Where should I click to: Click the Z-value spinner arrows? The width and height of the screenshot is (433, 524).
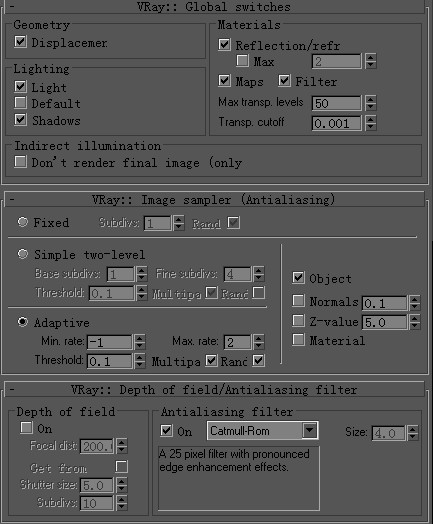coord(415,322)
